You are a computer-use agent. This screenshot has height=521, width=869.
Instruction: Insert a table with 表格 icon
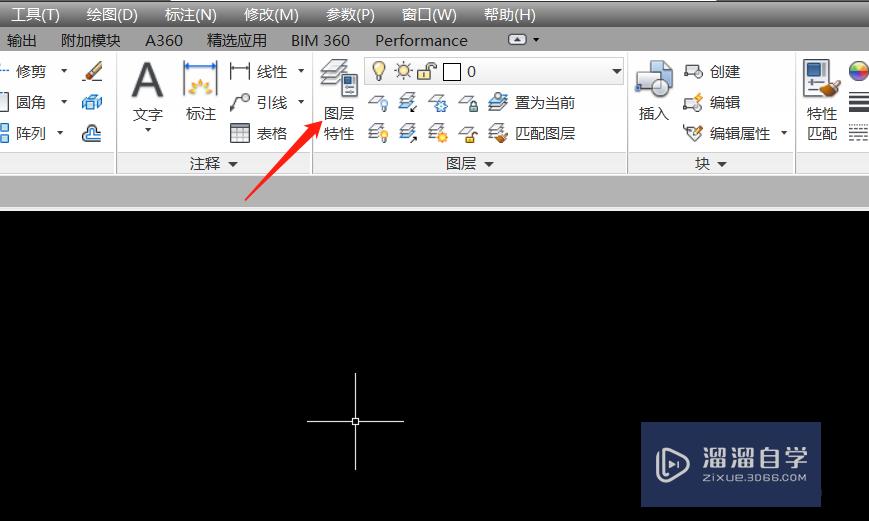tap(239, 133)
